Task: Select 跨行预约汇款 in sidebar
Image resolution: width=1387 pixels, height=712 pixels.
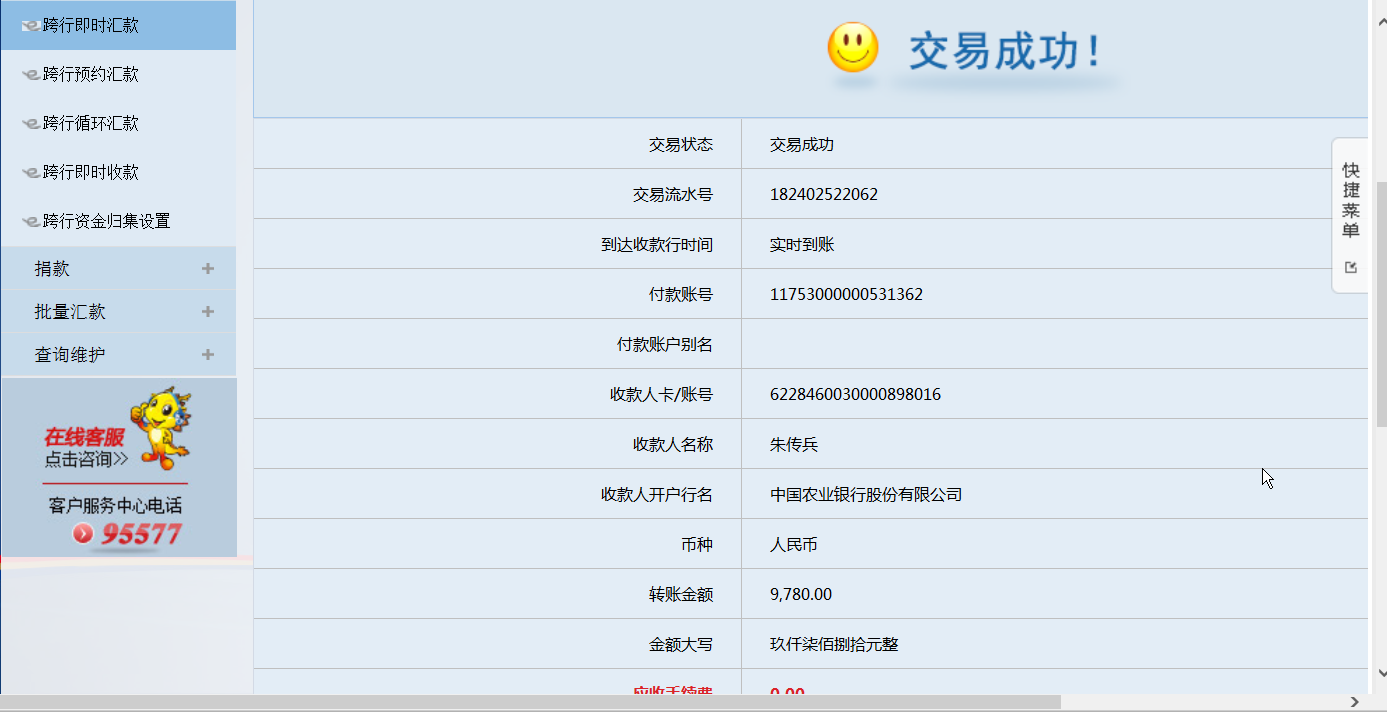Action: [x=90, y=74]
